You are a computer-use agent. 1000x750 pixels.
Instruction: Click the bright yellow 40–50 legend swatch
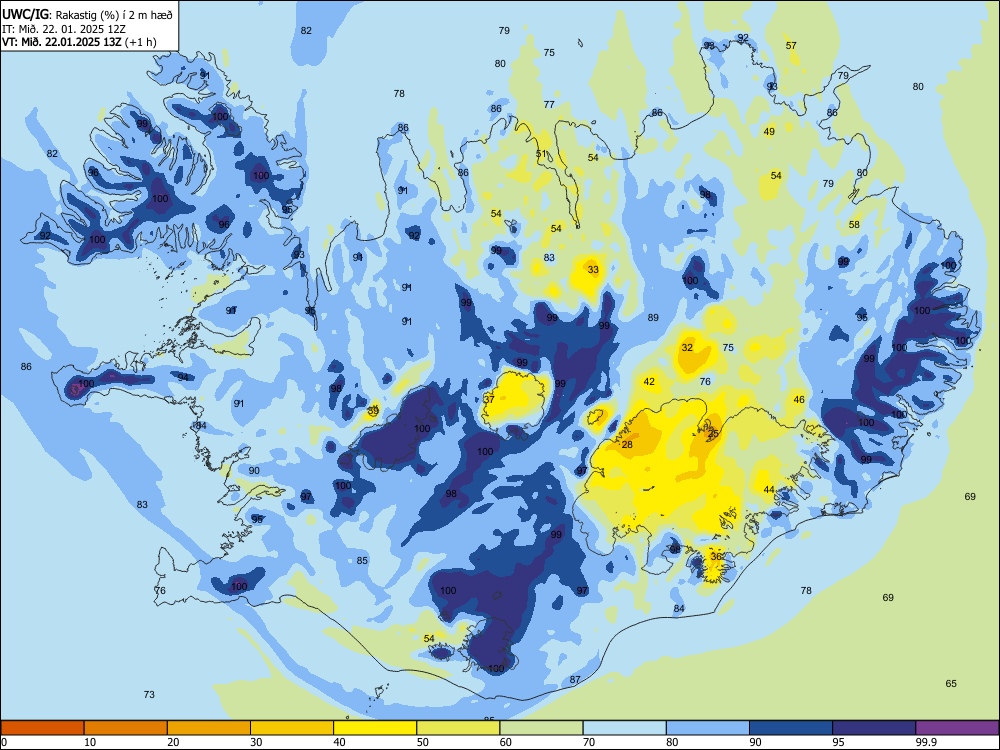point(375,728)
